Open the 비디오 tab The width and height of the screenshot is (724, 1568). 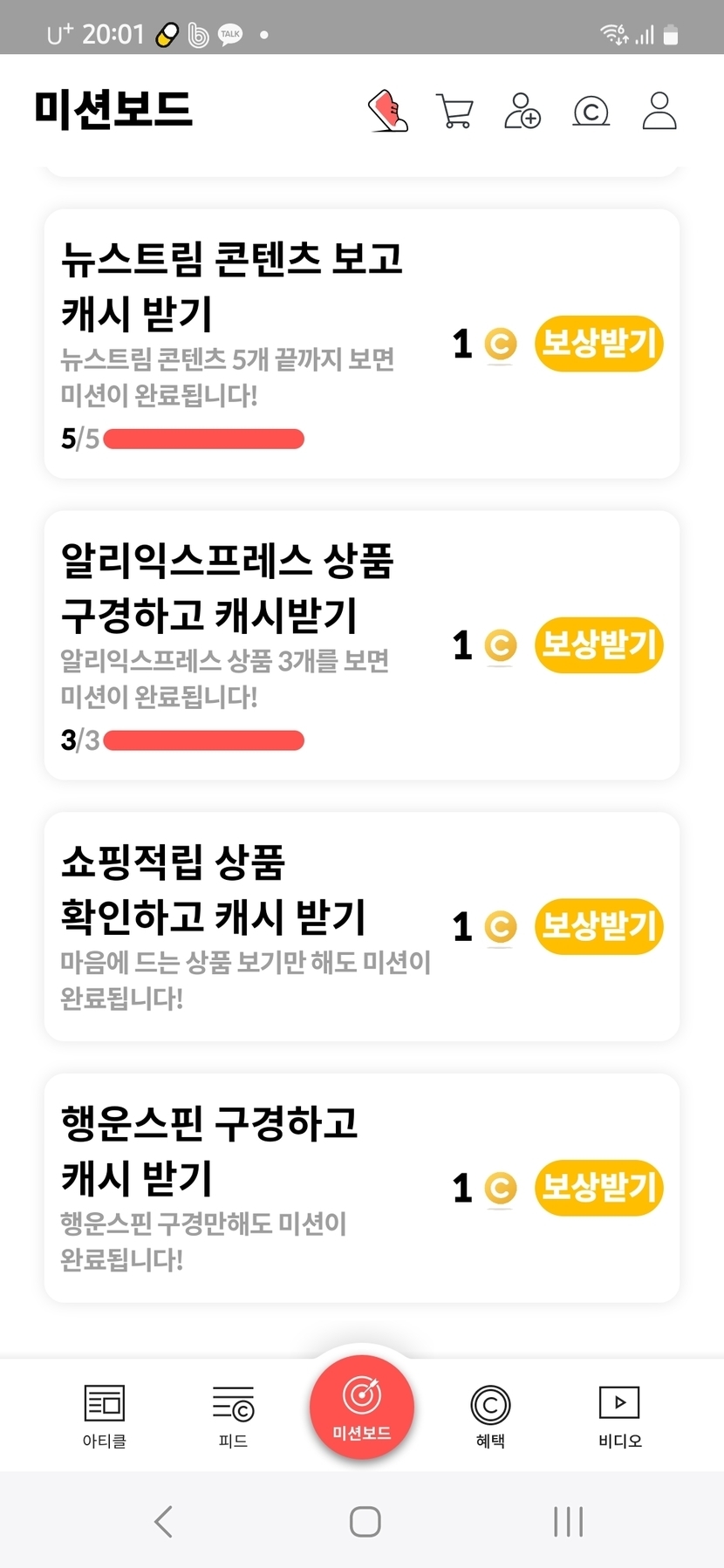pos(619,1416)
